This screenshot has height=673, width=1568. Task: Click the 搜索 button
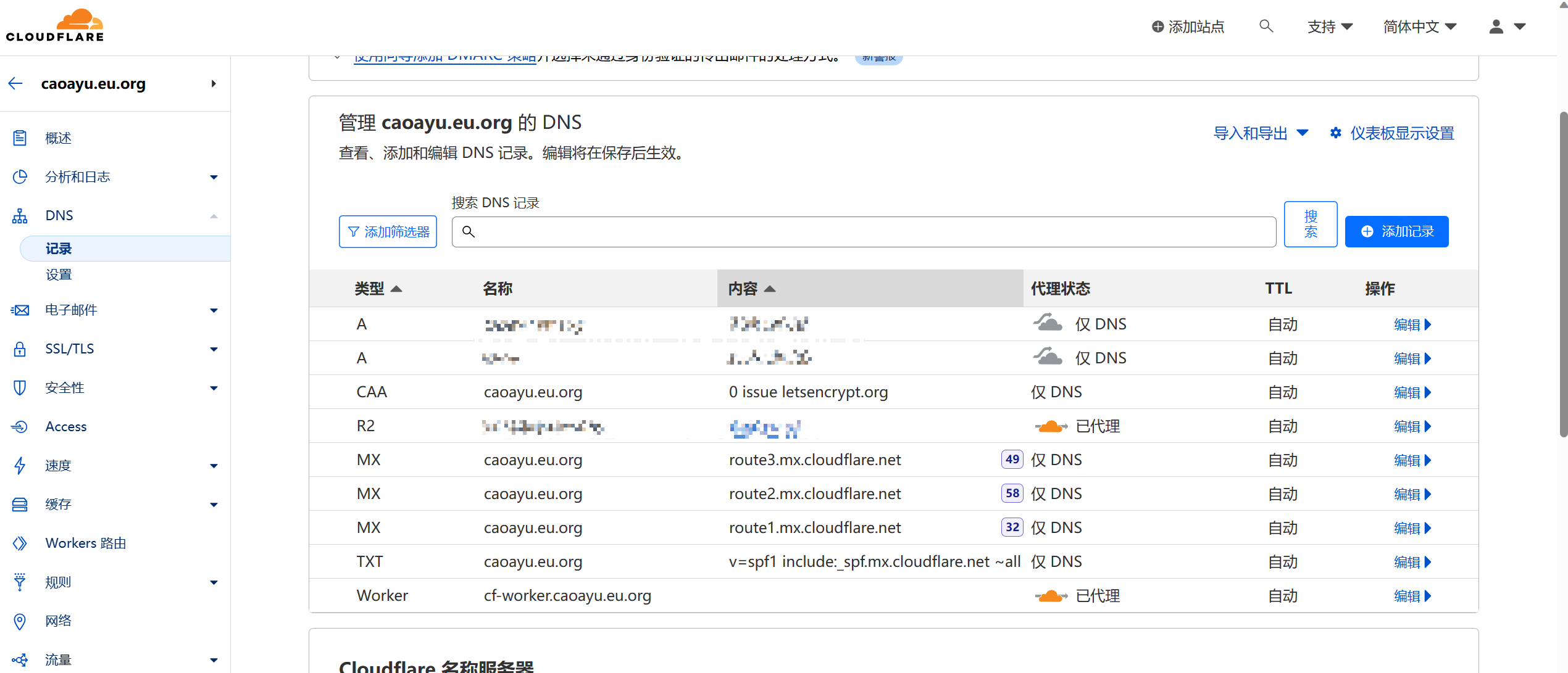tap(1311, 224)
